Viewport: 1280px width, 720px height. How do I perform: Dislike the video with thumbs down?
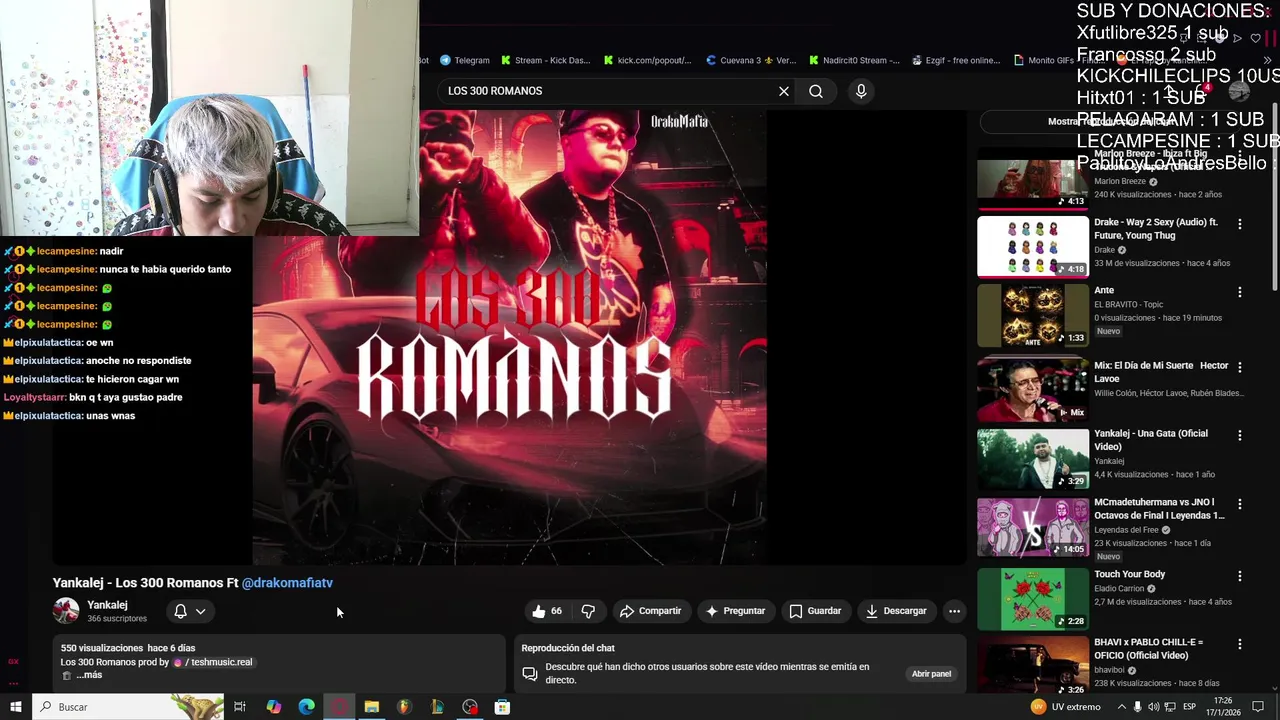point(588,611)
